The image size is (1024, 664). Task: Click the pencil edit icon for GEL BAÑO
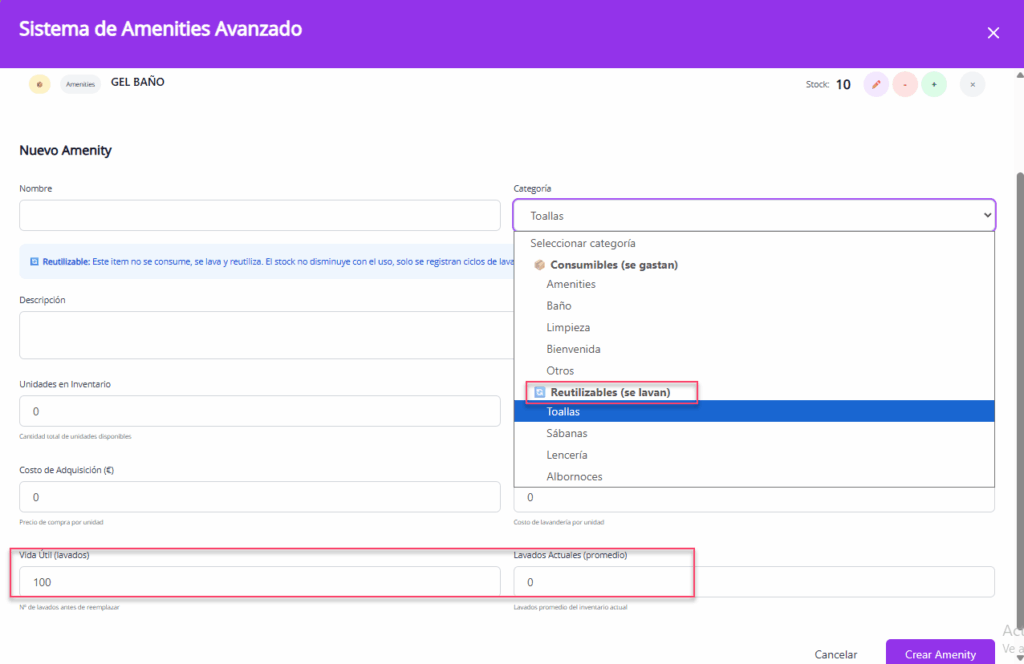tap(876, 85)
